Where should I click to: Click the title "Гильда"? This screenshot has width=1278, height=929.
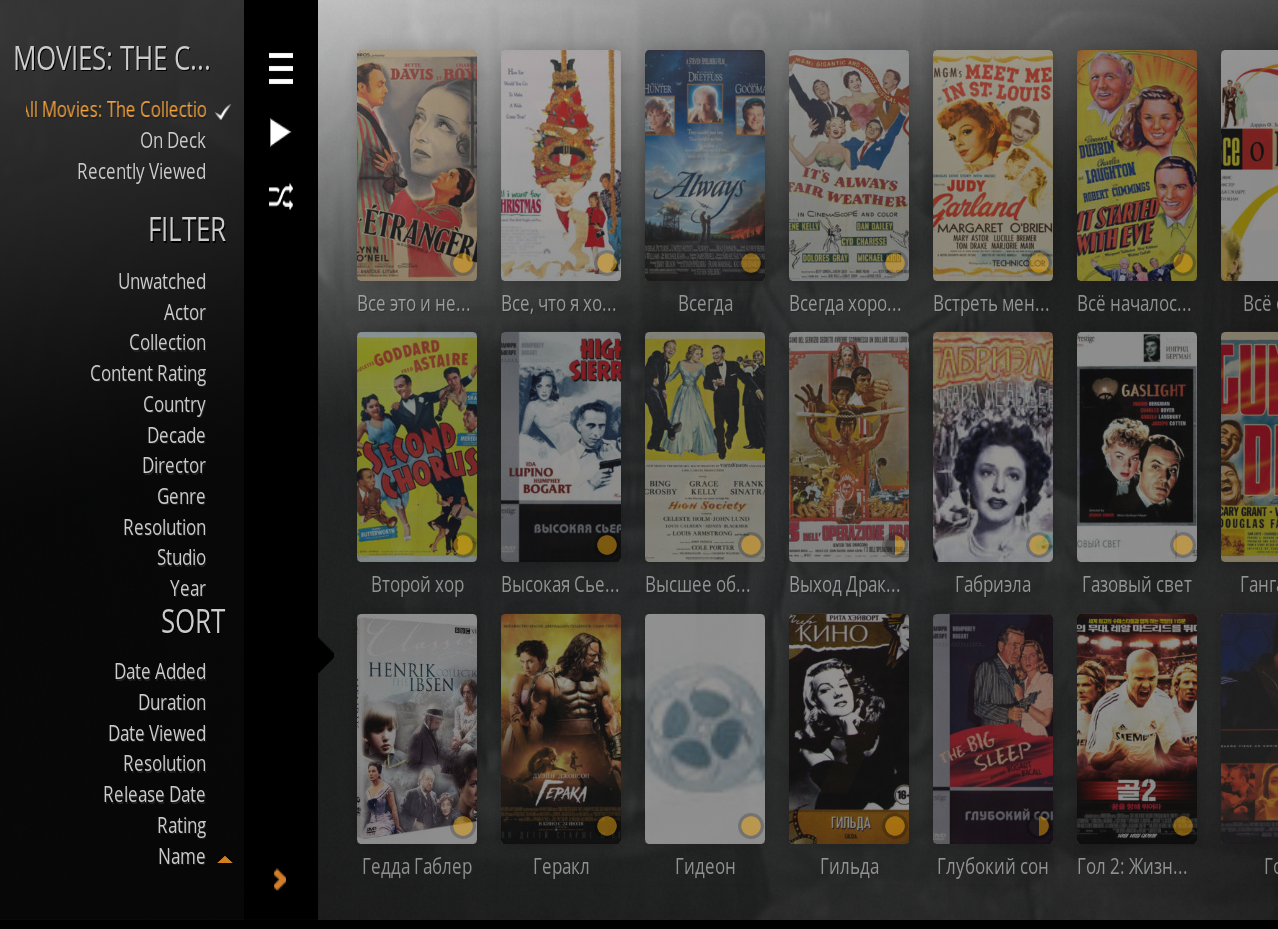849,867
